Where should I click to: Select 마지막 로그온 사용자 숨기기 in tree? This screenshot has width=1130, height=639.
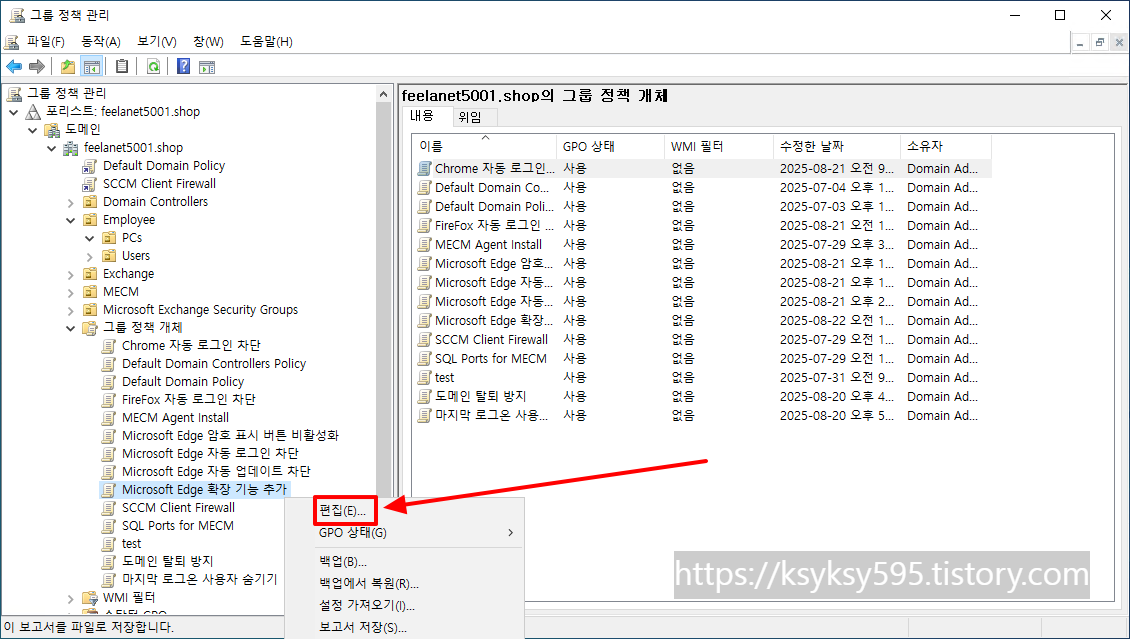coord(200,580)
